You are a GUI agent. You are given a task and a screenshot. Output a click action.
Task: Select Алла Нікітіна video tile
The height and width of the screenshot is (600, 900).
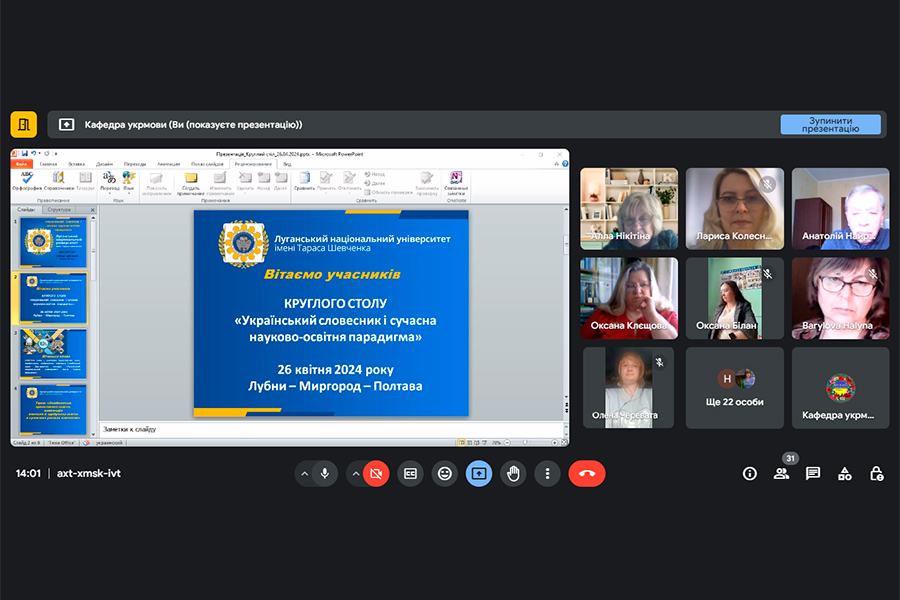(629, 208)
